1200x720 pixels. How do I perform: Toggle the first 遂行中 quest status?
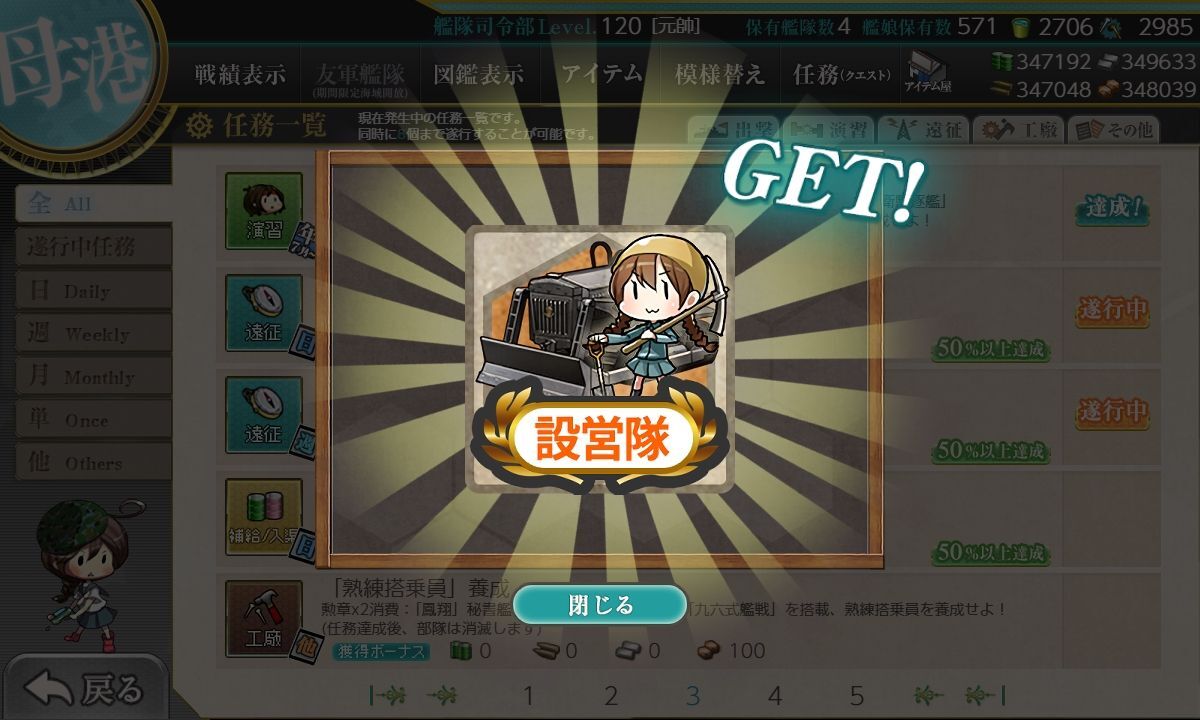point(1111,309)
